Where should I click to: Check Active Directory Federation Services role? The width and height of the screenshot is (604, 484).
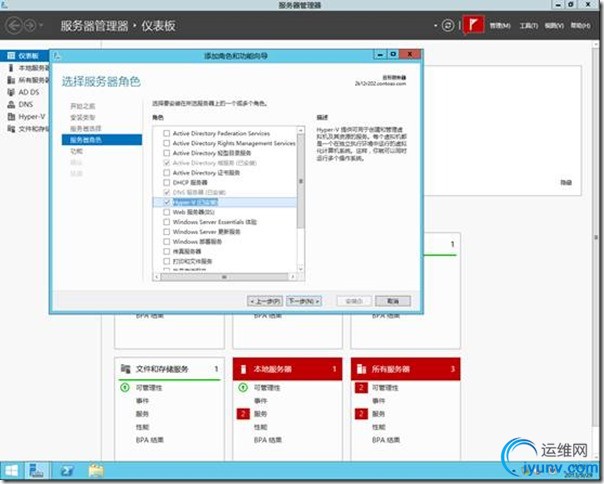click(166, 133)
